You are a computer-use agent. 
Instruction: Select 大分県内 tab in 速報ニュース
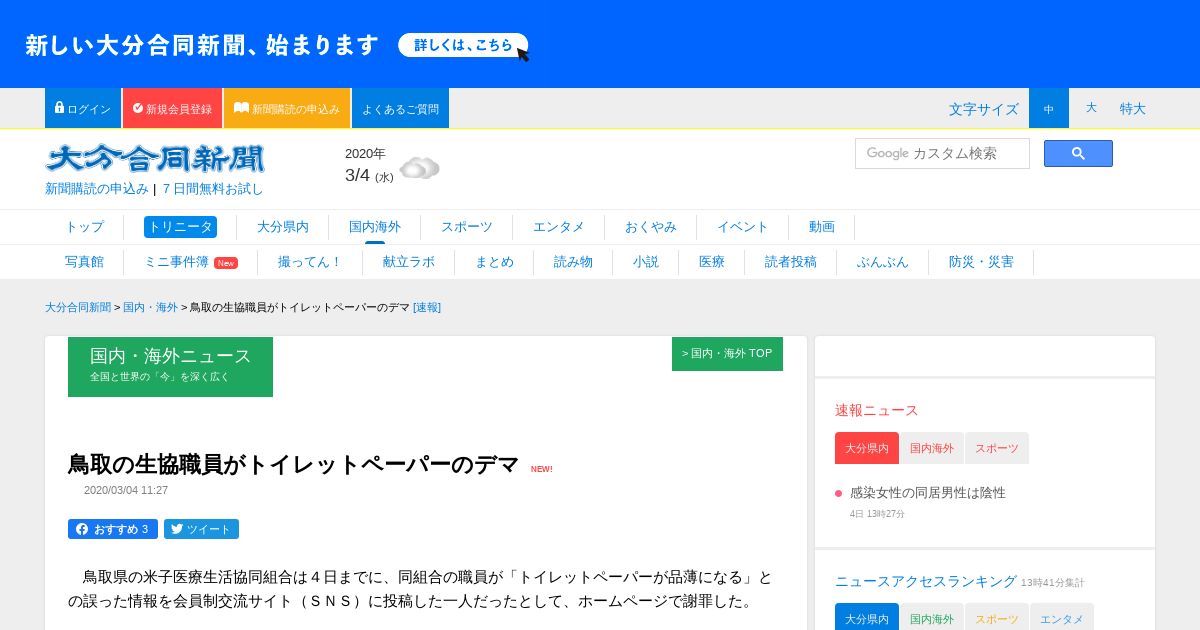[x=867, y=448]
